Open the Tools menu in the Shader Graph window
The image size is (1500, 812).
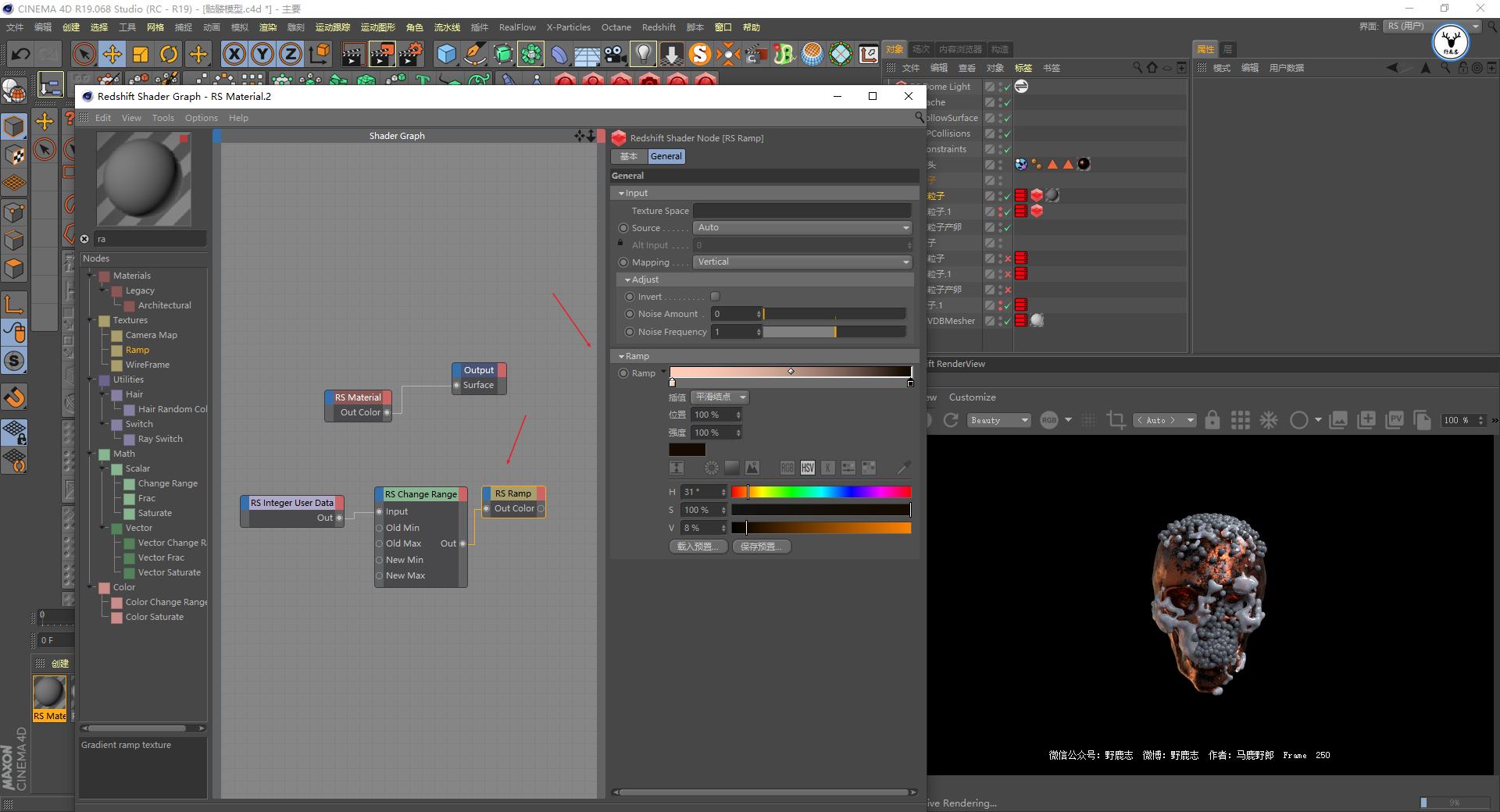pos(162,118)
